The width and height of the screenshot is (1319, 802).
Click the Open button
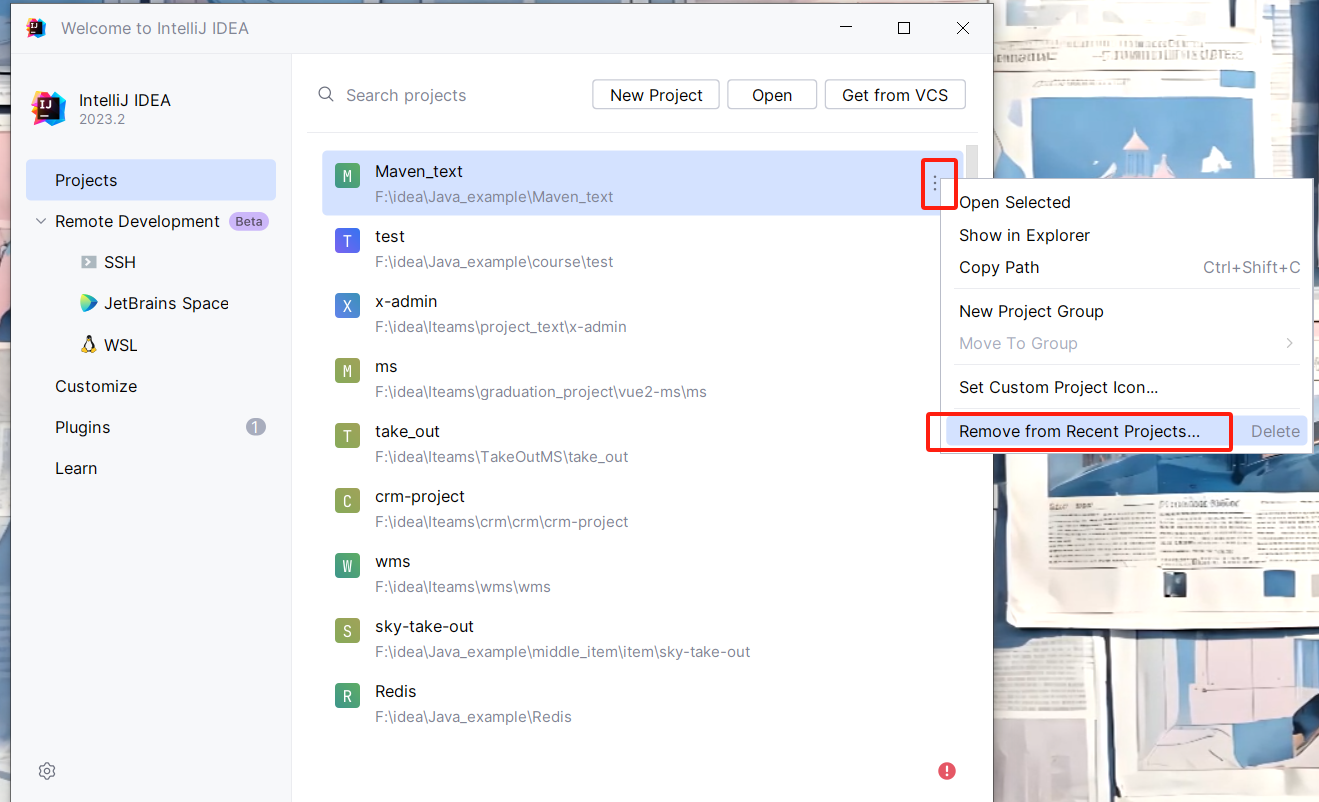(x=772, y=95)
